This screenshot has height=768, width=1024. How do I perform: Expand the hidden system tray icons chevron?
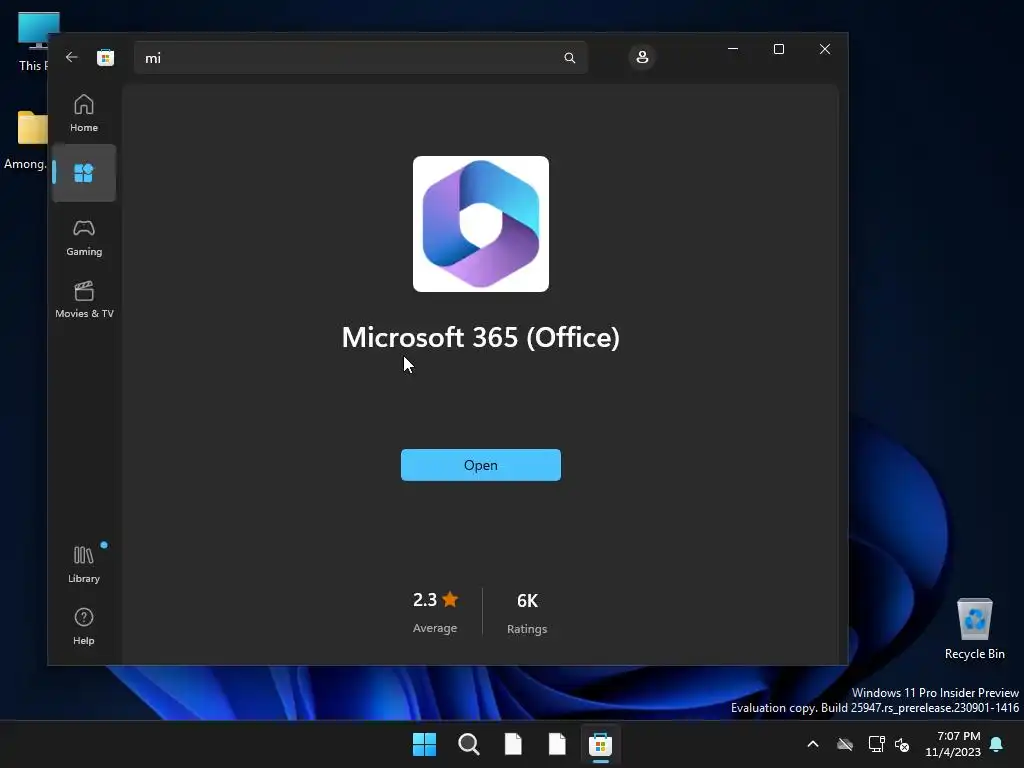click(813, 744)
